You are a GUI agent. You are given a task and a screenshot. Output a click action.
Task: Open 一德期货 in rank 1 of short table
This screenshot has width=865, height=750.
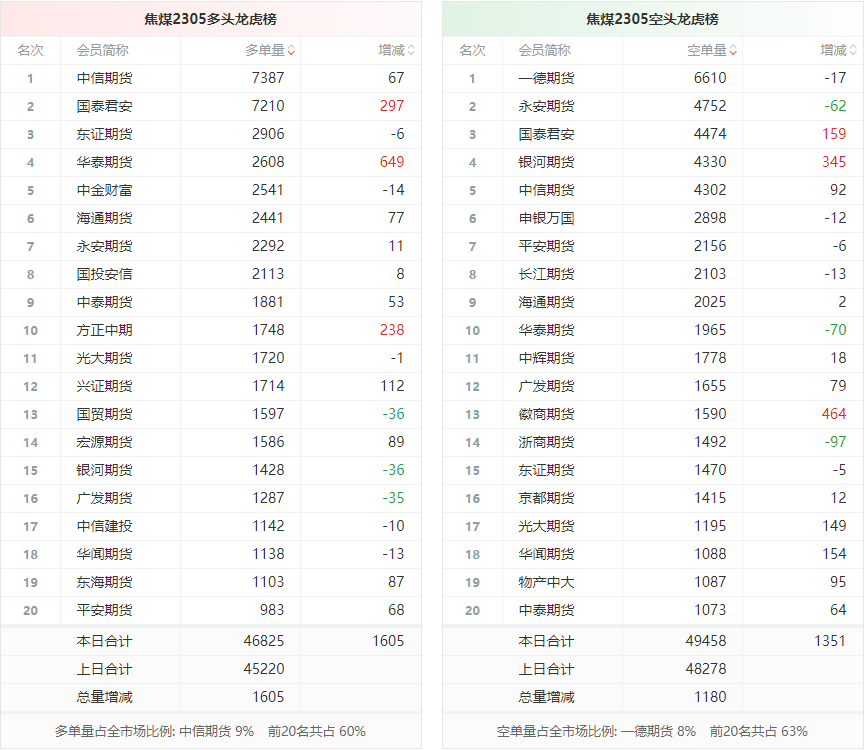tap(546, 78)
